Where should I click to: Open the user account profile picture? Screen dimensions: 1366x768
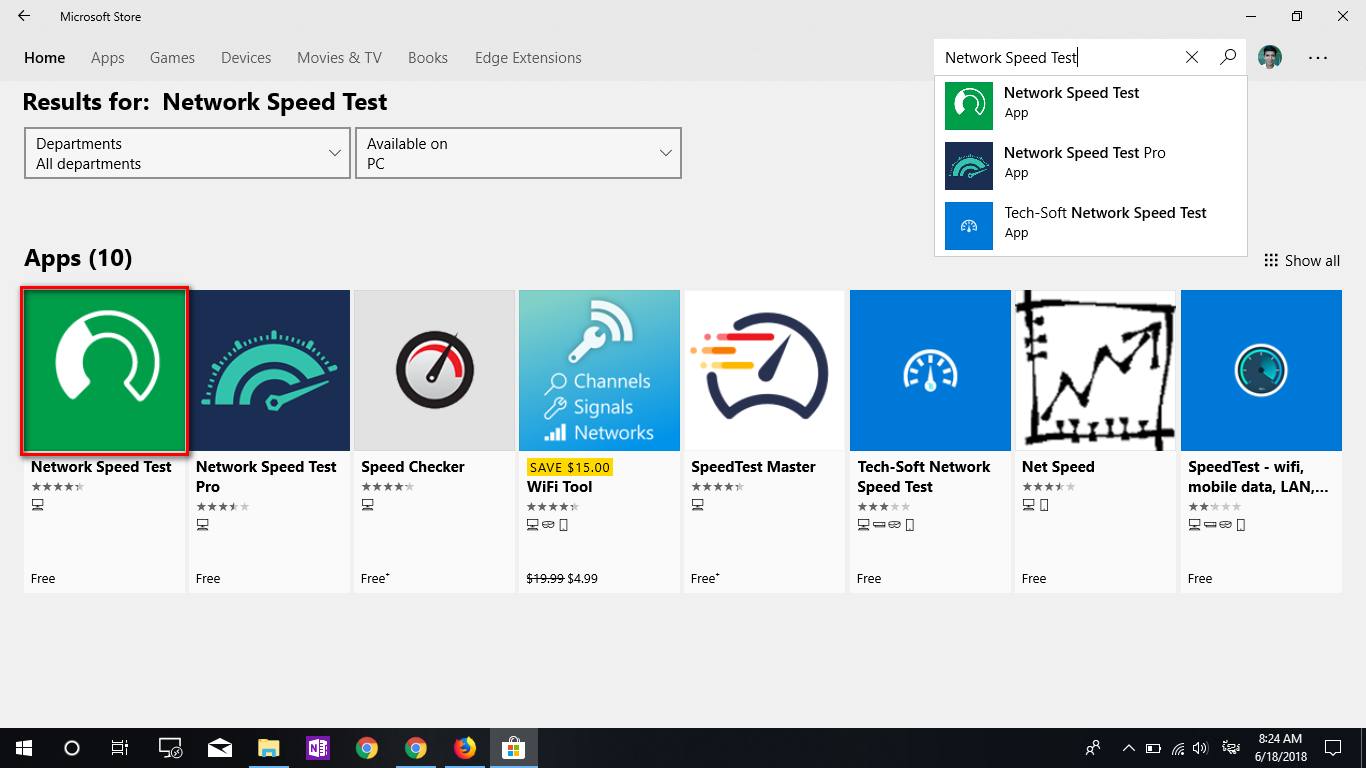point(1269,57)
